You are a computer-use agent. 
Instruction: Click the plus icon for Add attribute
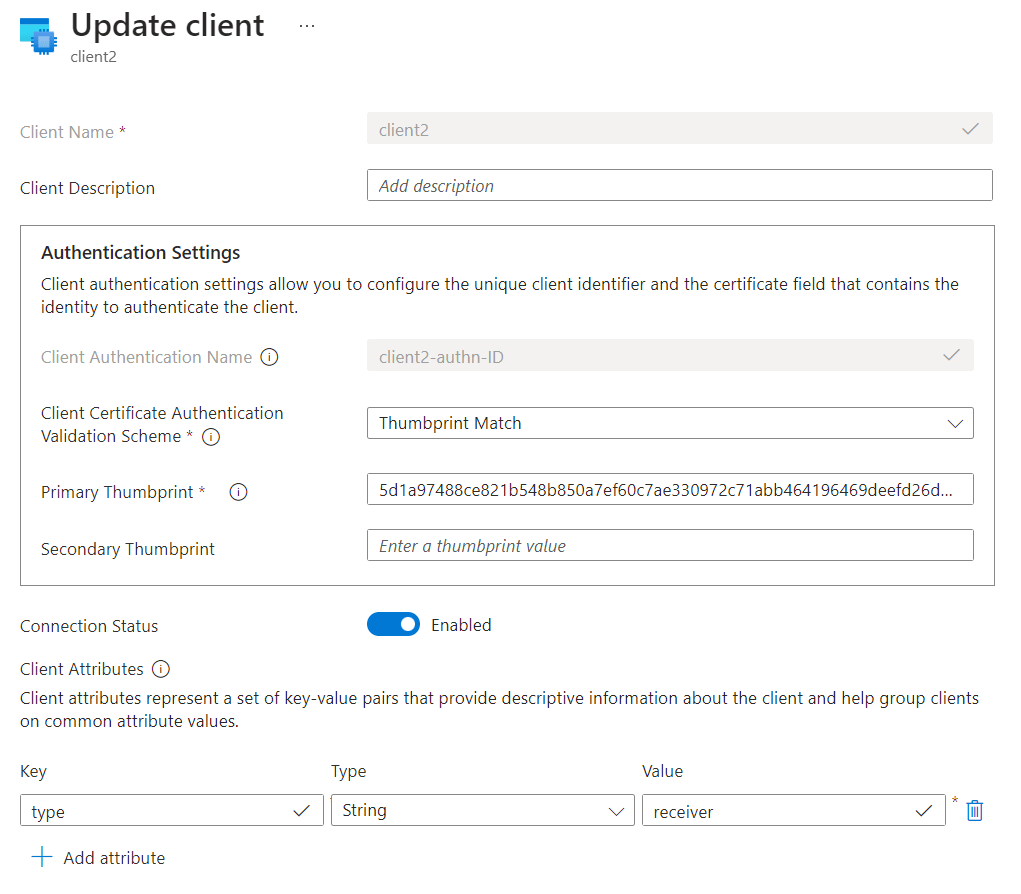(x=41, y=857)
